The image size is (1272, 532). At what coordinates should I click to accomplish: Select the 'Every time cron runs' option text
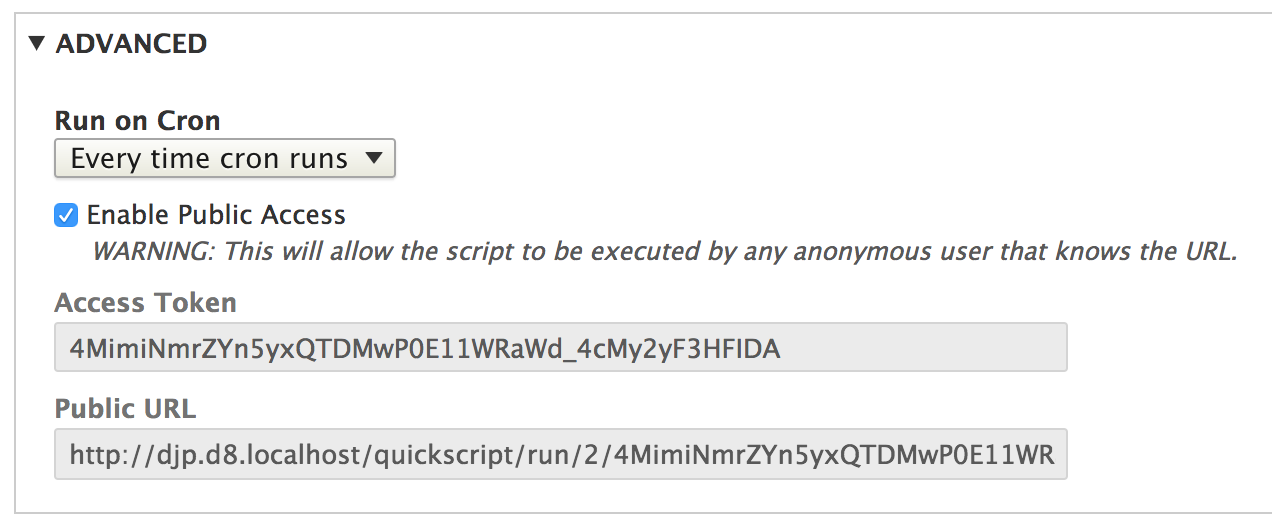point(209,158)
